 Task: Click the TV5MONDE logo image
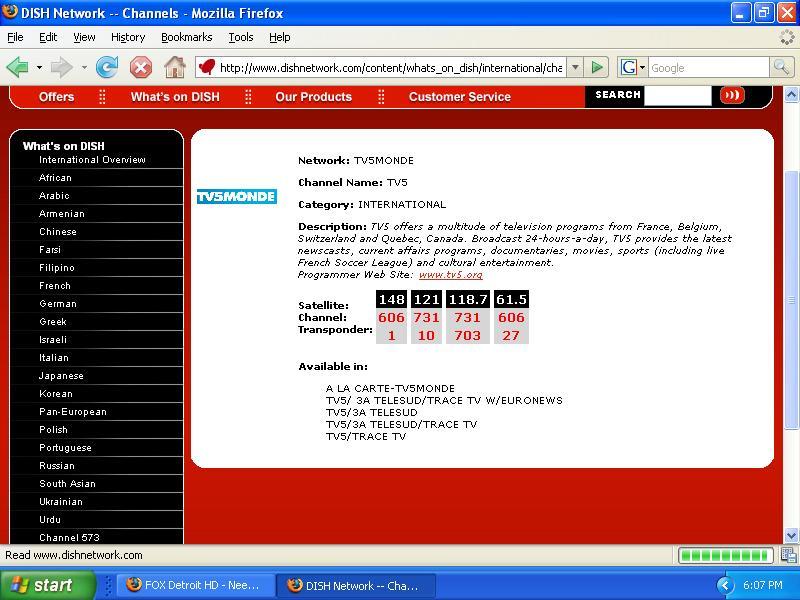pyautogui.click(x=237, y=196)
